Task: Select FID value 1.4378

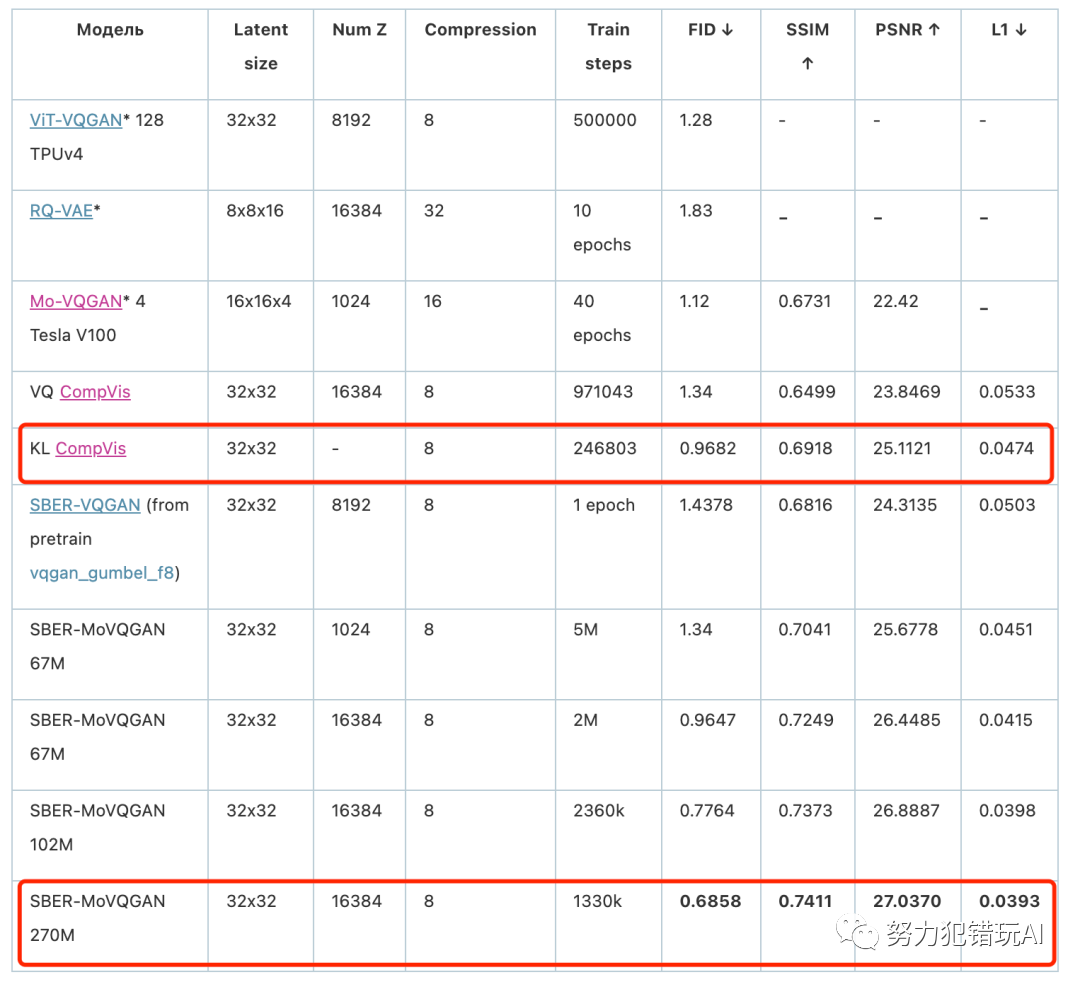Action: pos(706,505)
